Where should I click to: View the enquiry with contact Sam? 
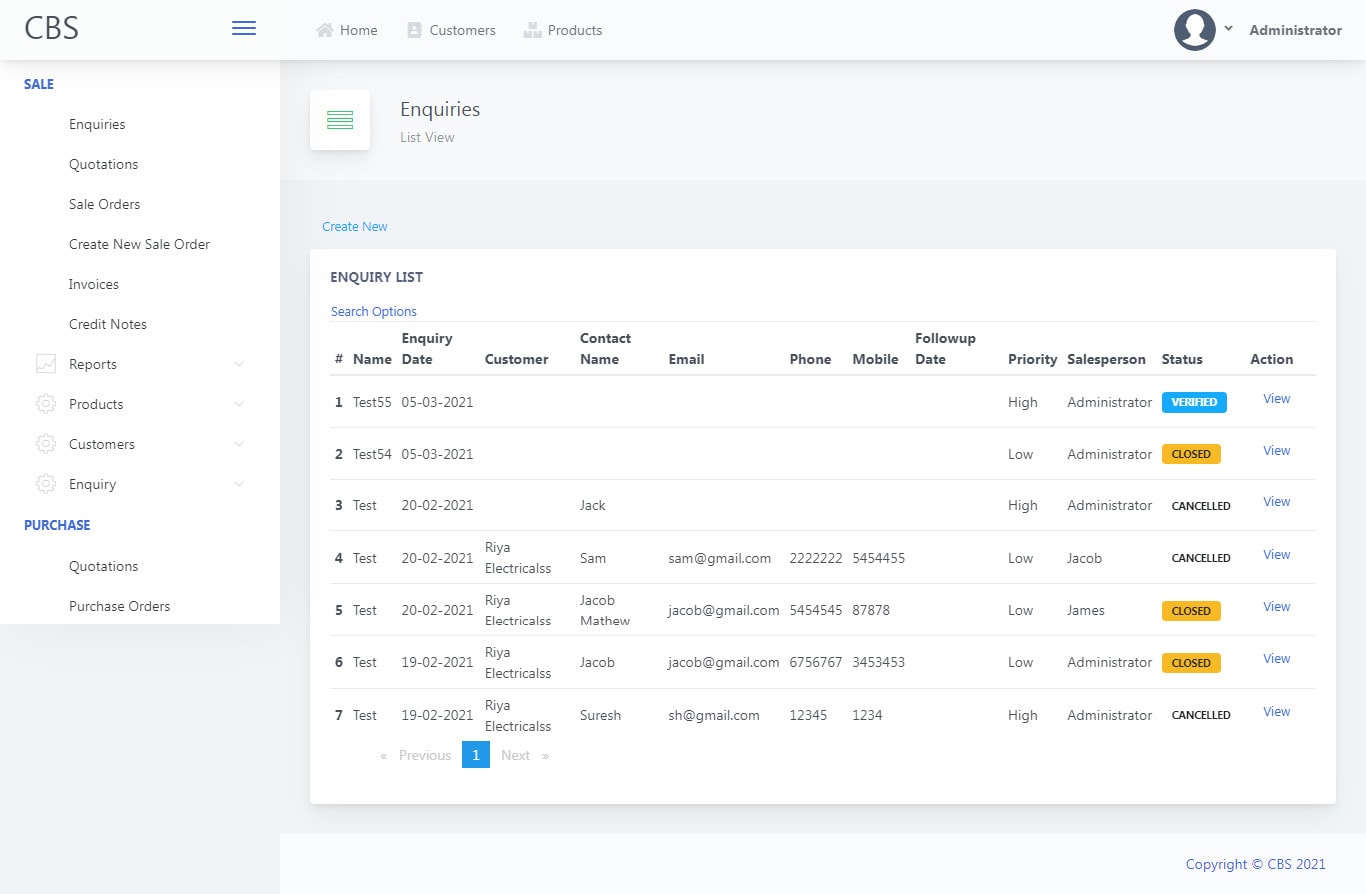[1277, 555]
